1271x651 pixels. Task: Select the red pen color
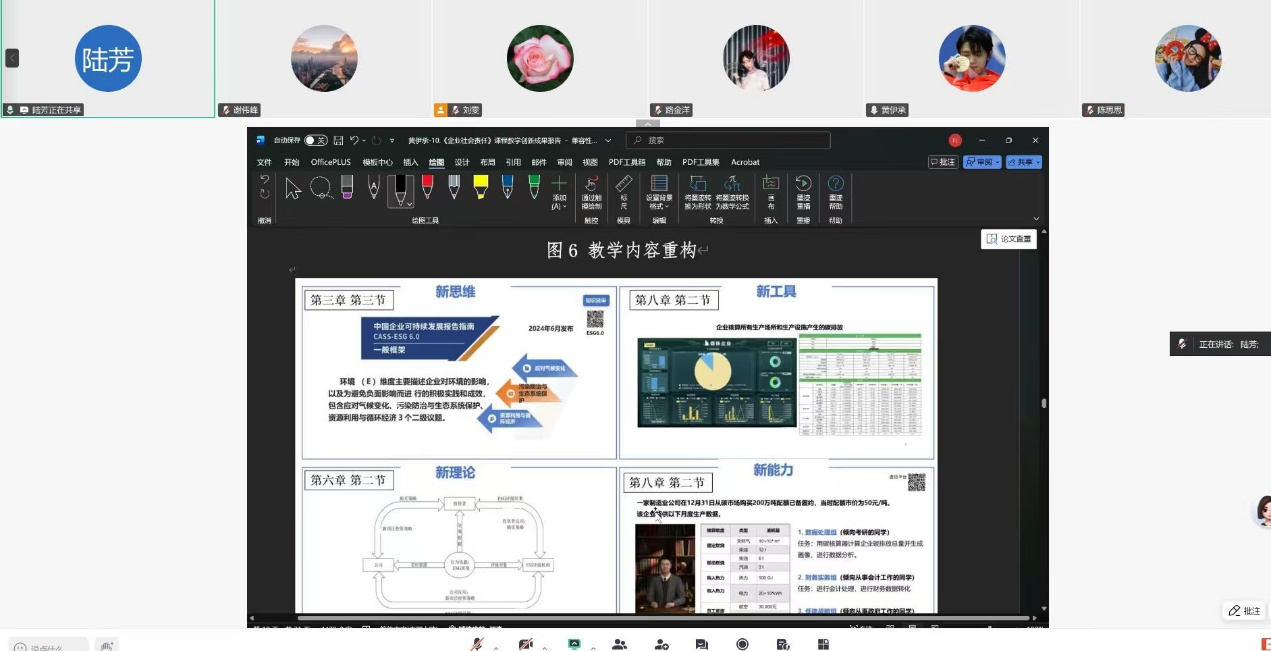pos(426,190)
